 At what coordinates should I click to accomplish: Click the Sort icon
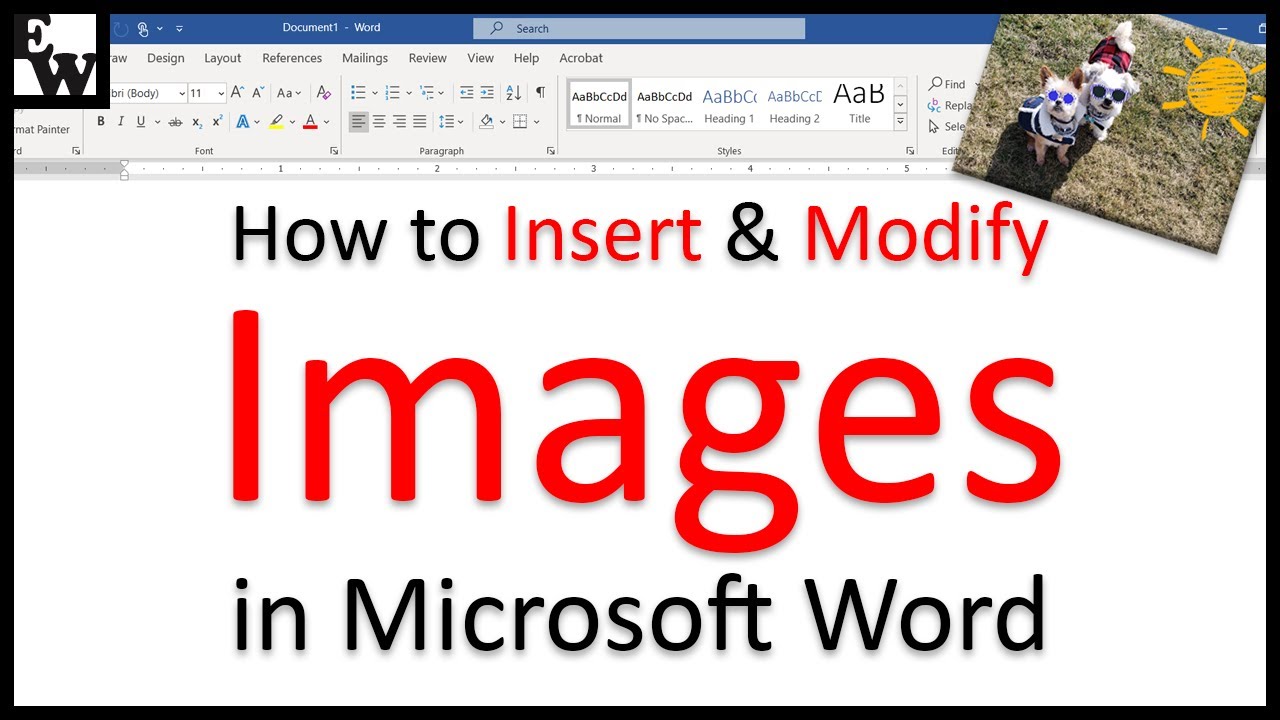click(x=513, y=92)
